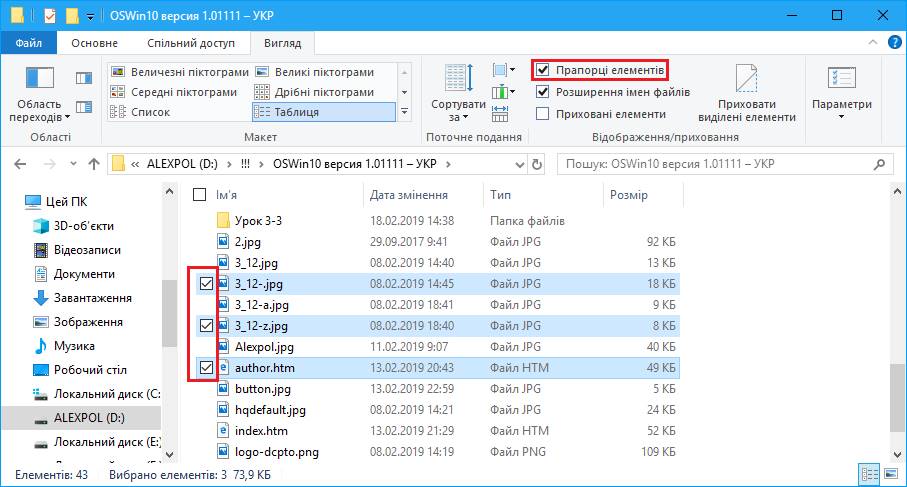Uncheck the checkbox for 3_12-.jpg

206,283
